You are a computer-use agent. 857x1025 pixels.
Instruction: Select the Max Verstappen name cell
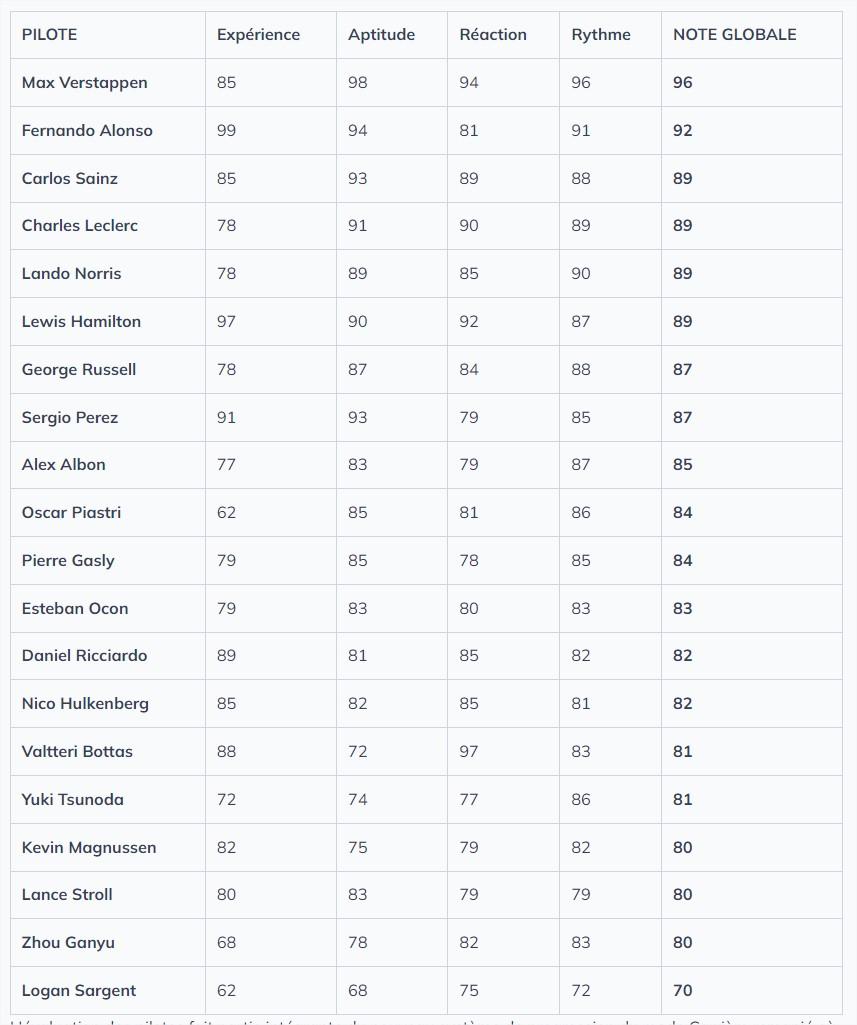[85, 83]
